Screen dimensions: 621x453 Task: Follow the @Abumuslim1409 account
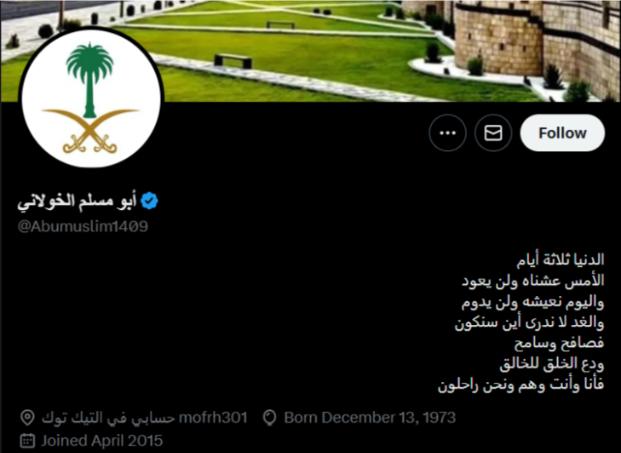pyautogui.click(x=562, y=133)
